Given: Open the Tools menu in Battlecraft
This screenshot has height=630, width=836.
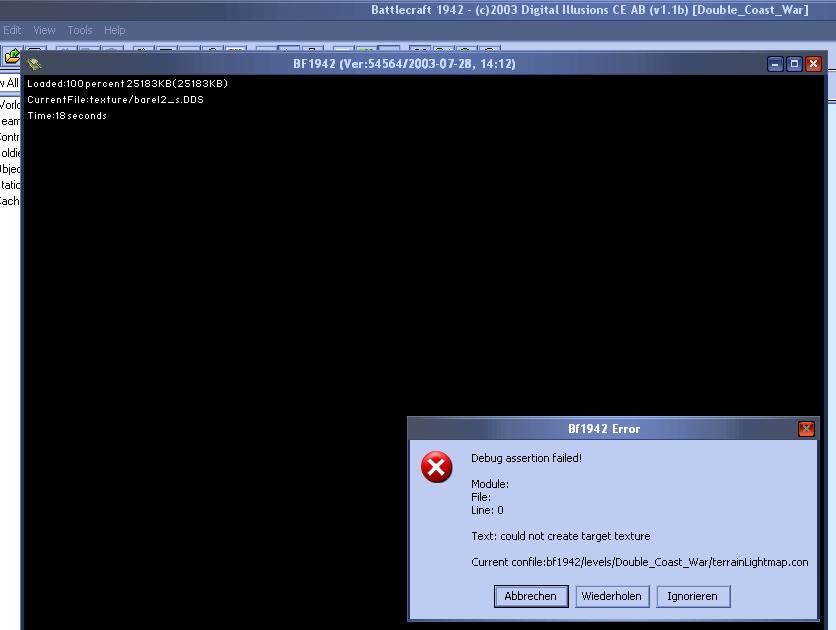Looking at the screenshot, I should [x=80, y=30].
